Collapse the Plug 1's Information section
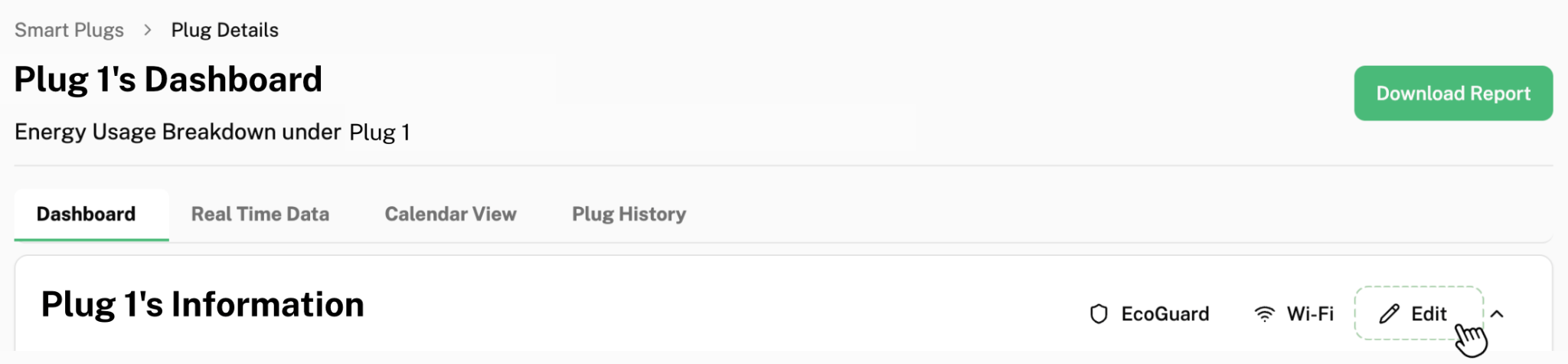1568x364 pixels. 1498,314
